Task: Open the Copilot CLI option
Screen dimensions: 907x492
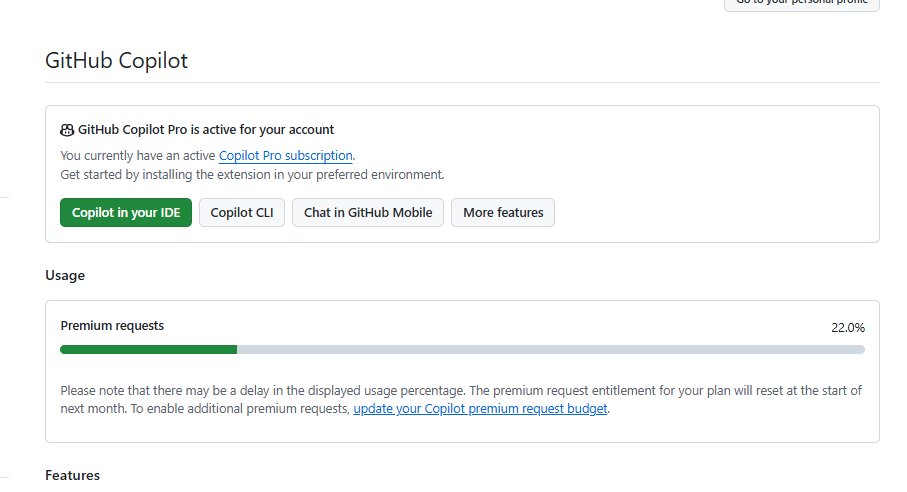Action: click(x=242, y=213)
